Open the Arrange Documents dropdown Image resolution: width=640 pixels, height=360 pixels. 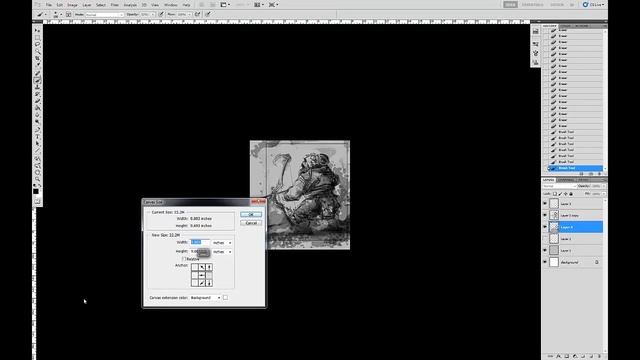click(x=258, y=5)
